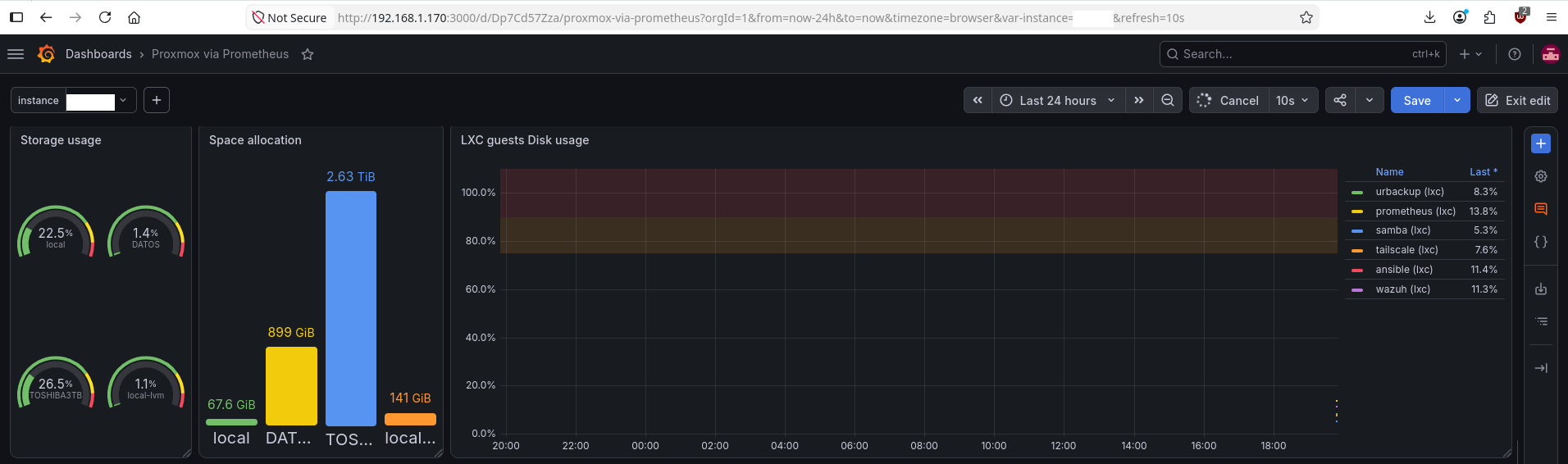This screenshot has width=1568, height=464.
Task: Select the Space allocation panel title
Action: (x=255, y=140)
